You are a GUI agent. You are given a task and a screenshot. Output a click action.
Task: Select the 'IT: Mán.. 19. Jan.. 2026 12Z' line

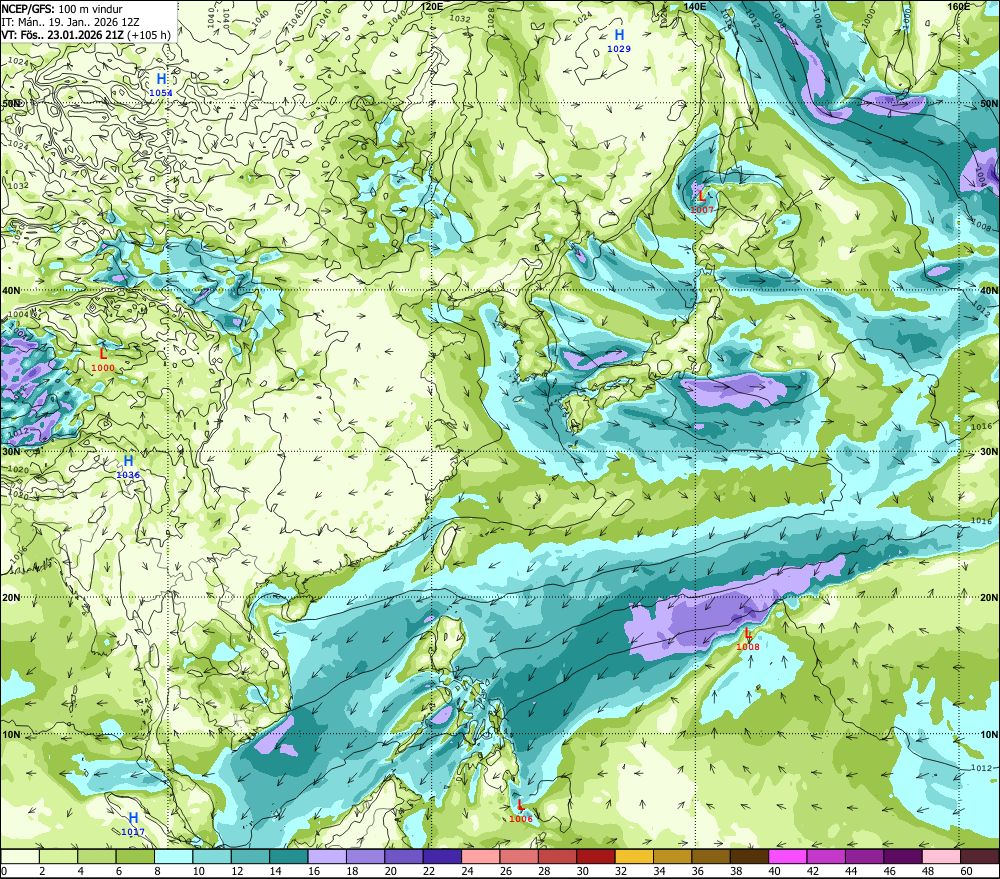point(70,22)
